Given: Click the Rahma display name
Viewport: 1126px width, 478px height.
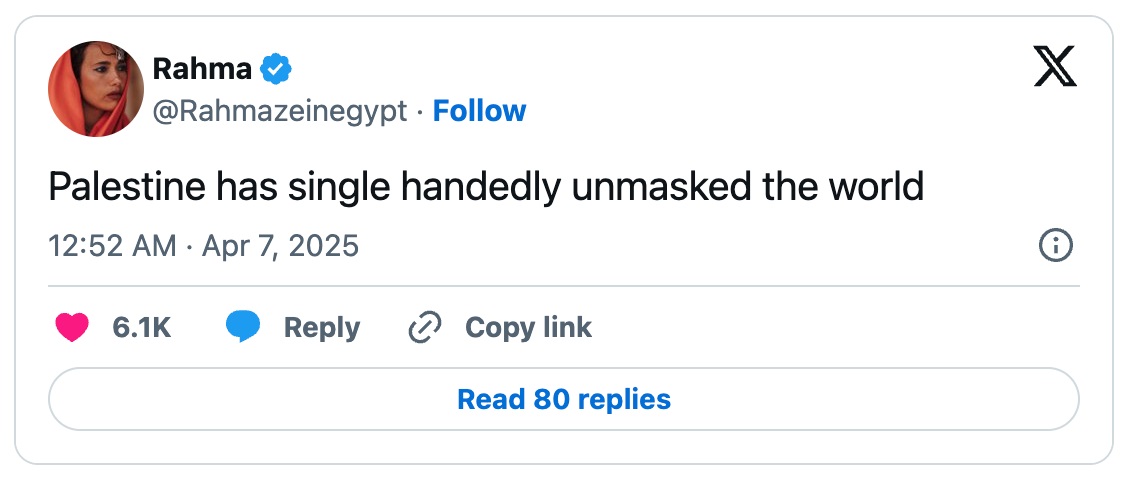Looking at the screenshot, I should 202,69.
